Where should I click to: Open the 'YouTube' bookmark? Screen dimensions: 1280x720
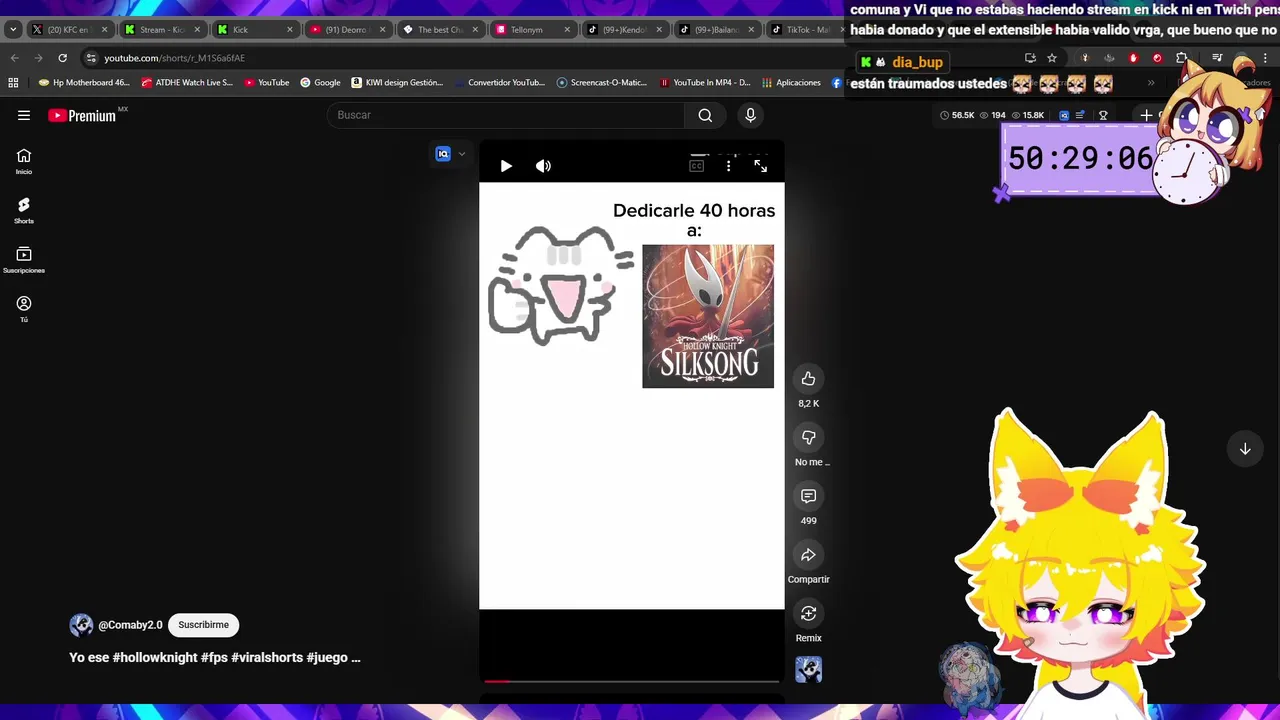(267, 83)
